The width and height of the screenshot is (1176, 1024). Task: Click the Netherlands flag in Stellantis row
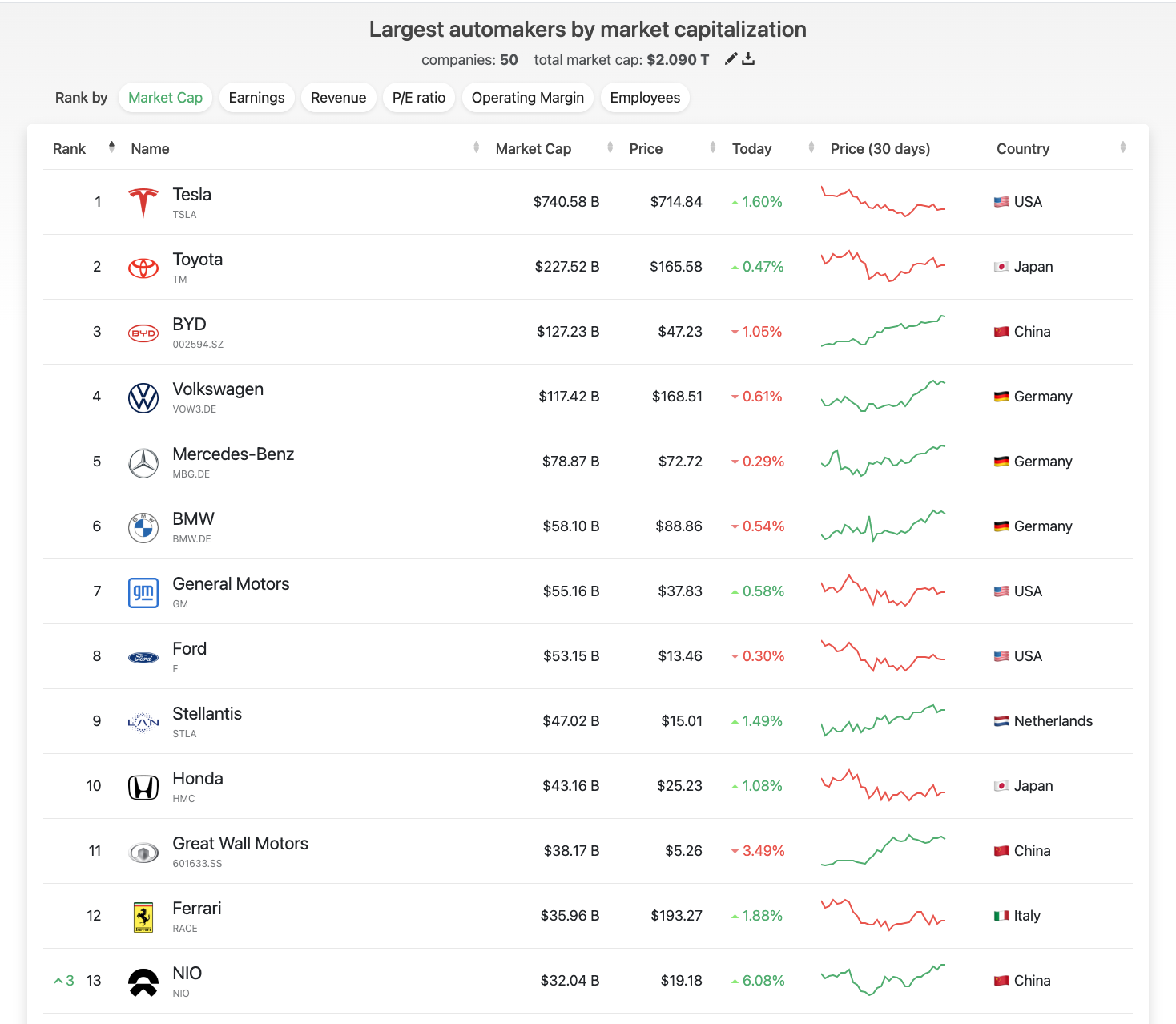(x=1001, y=721)
